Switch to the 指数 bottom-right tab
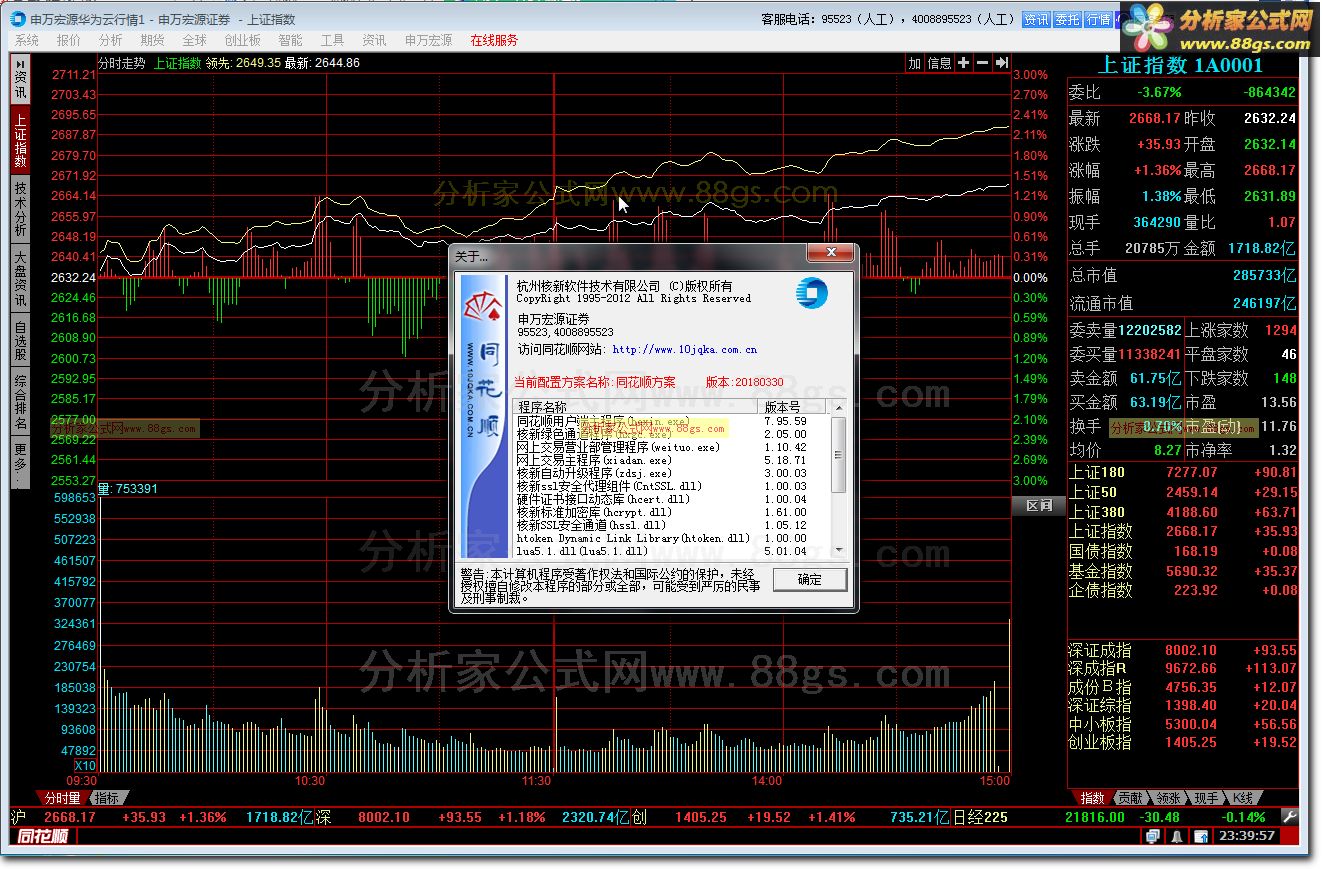This screenshot has width=1322, height=869. pos(1093,798)
